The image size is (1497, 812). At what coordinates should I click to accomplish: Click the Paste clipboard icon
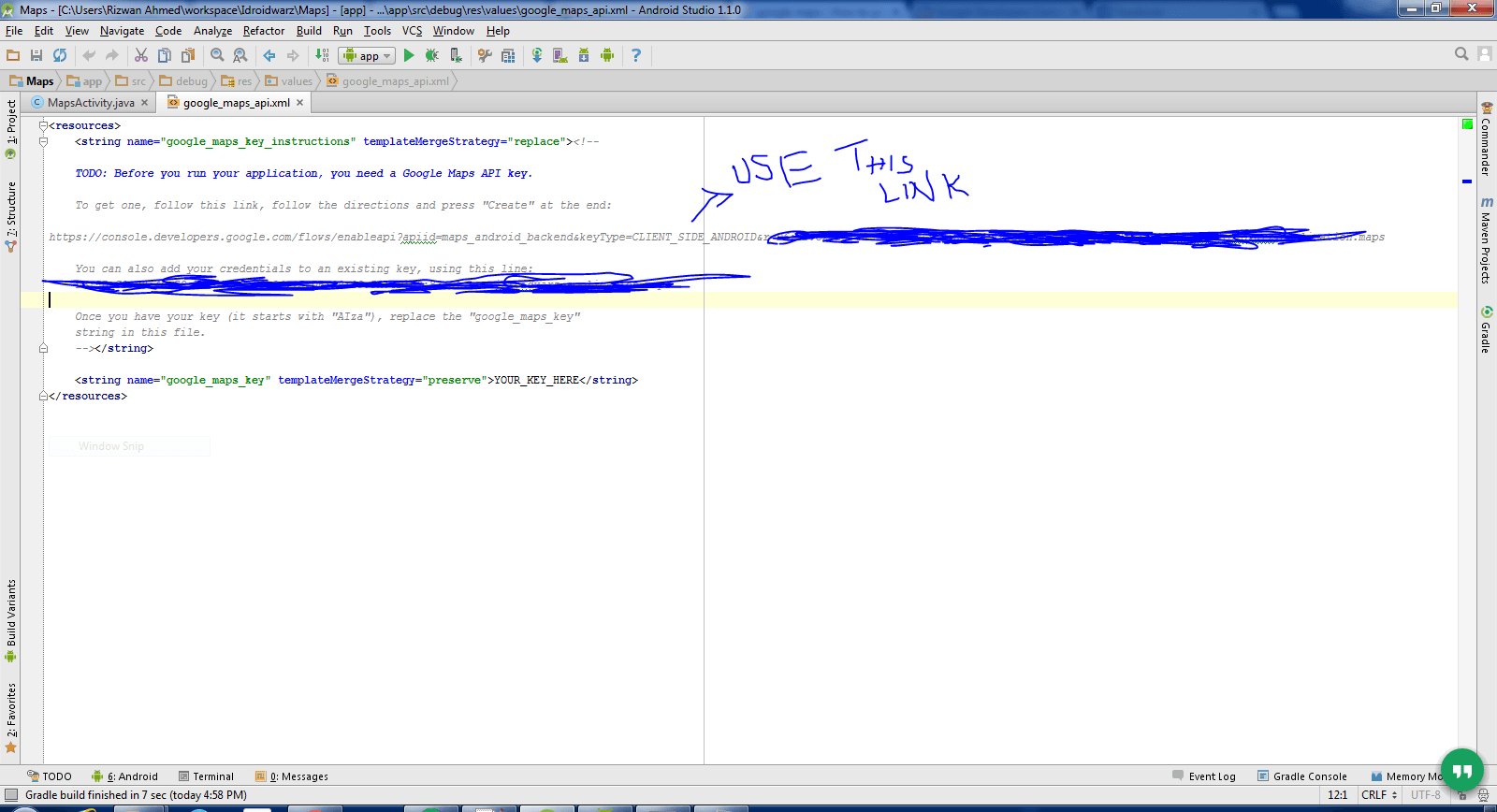tap(188, 55)
